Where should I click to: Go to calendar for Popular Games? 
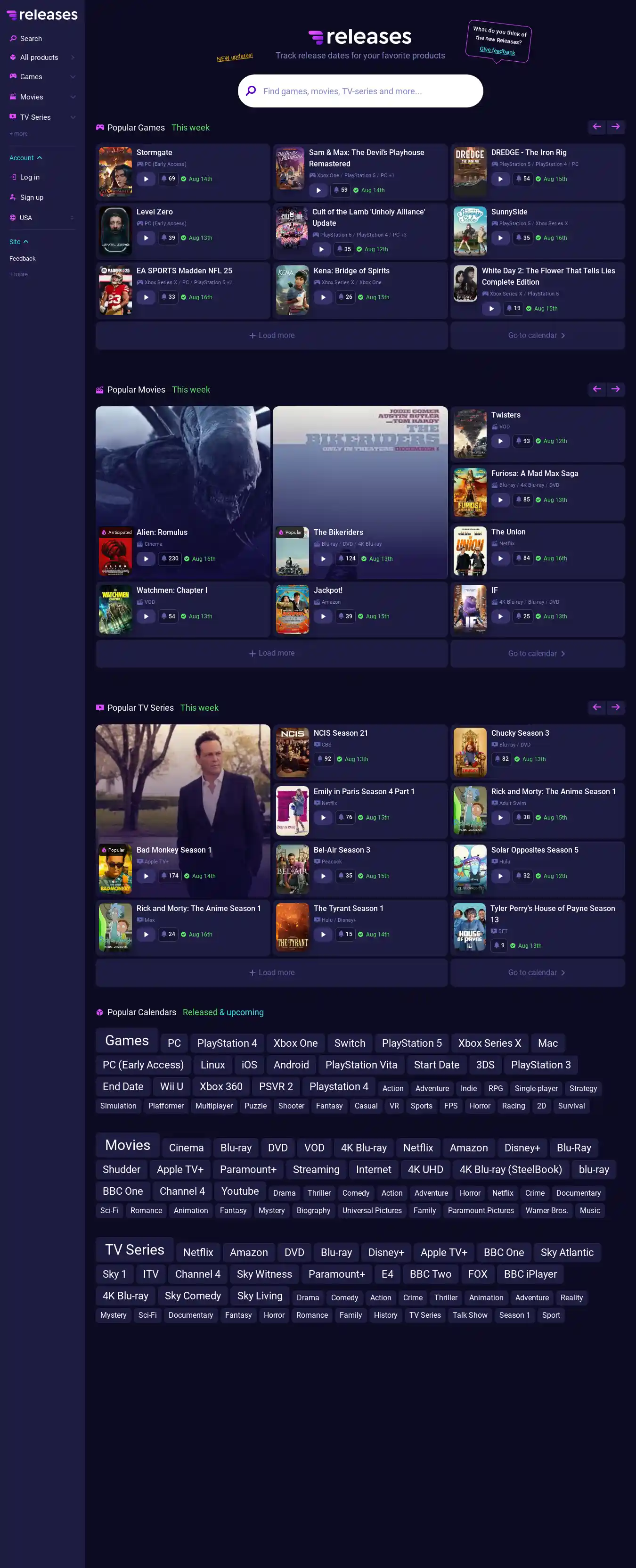pyautogui.click(x=538, y=336)
